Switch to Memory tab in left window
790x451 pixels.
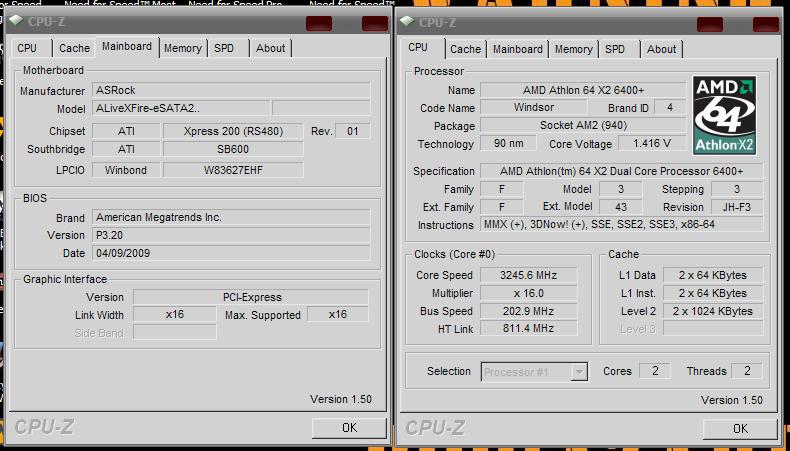(182, 48)
